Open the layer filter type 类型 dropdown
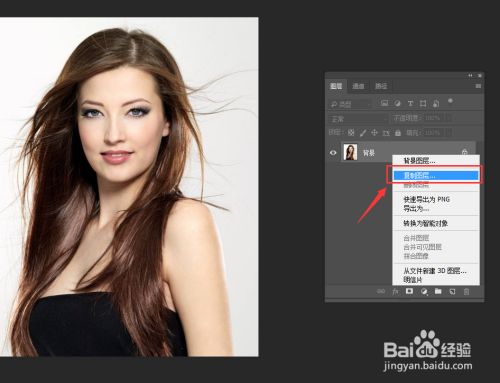This screenshot has height=383, width=500. (350, 104)
